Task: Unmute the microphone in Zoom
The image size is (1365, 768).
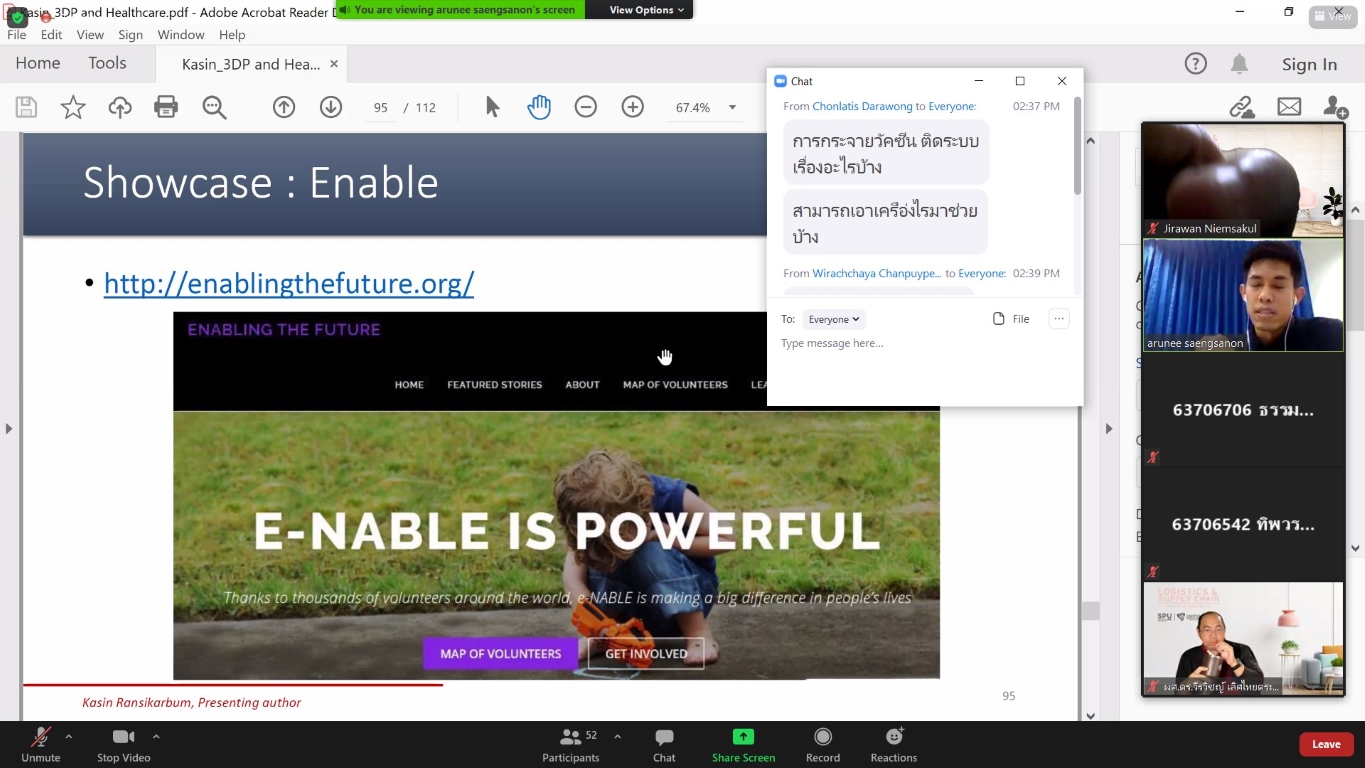Action: [x=41, y=745]
